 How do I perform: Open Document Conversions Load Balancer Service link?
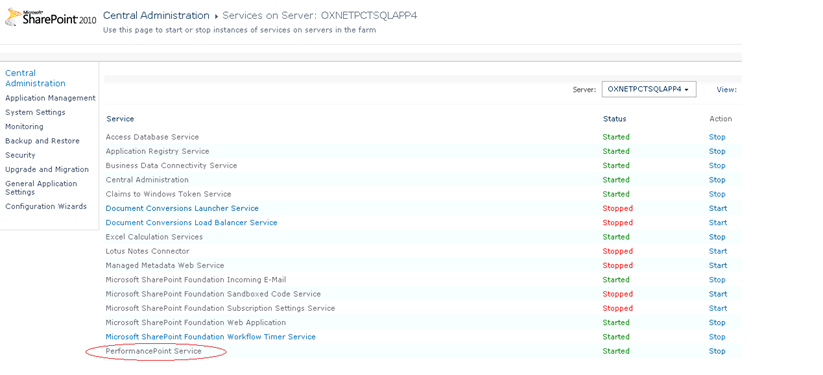point(192,223)
